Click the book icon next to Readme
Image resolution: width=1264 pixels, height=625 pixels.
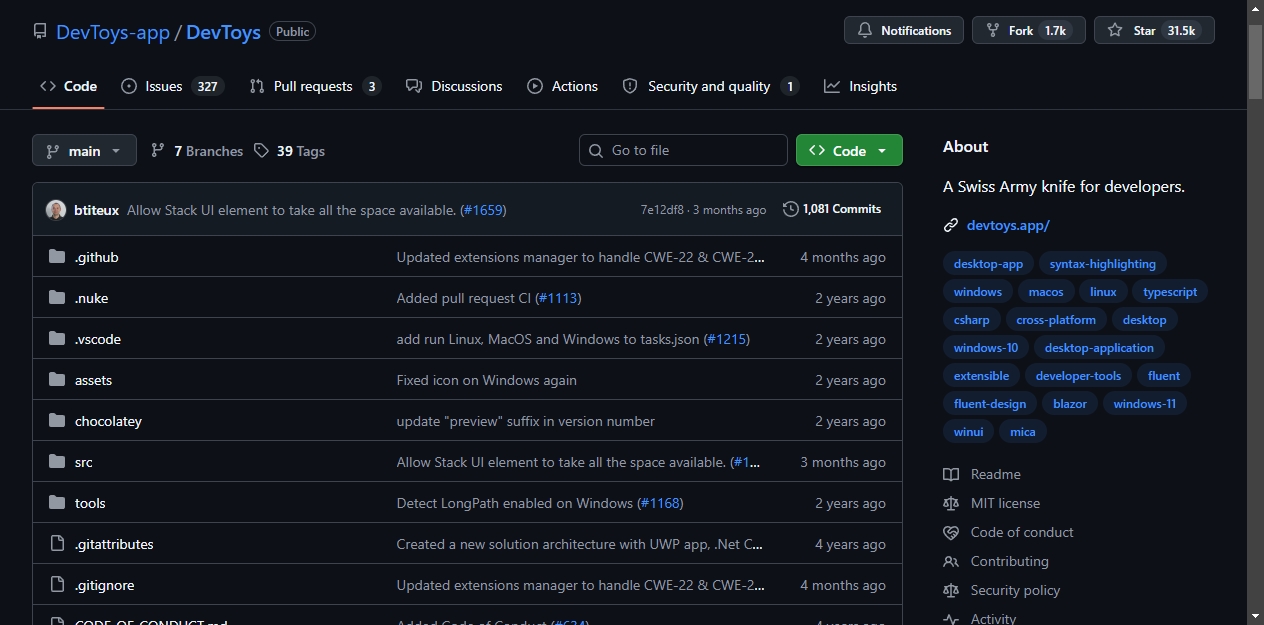[x=951, y=474]
